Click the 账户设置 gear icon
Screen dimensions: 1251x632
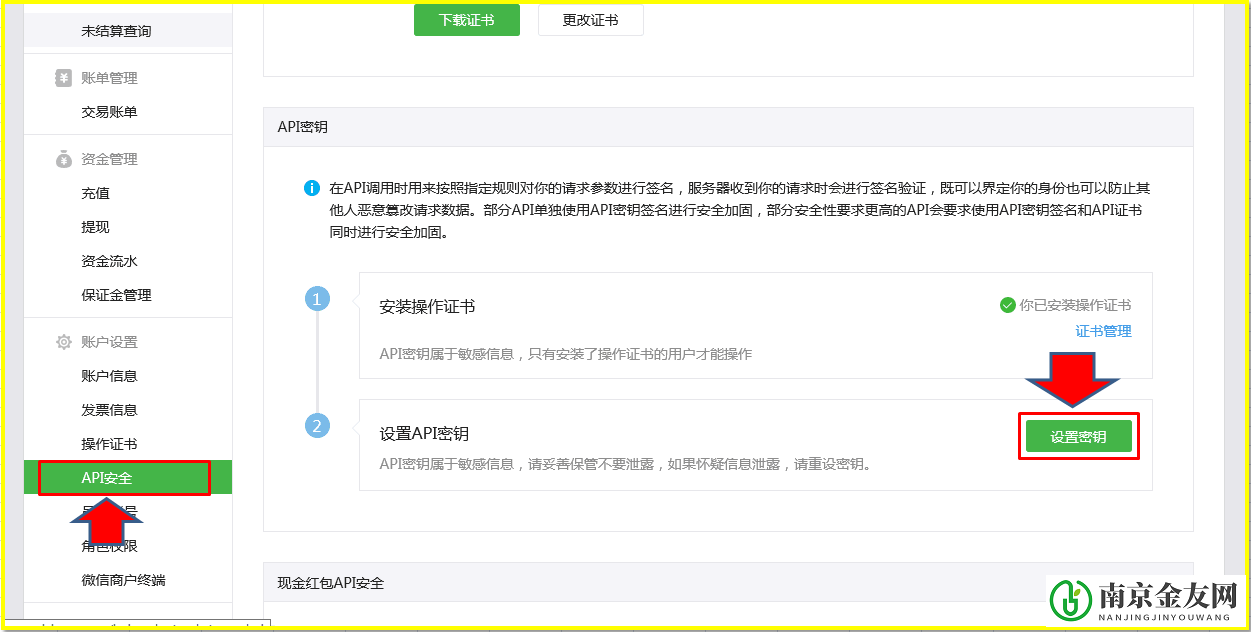tap(62, 341)
